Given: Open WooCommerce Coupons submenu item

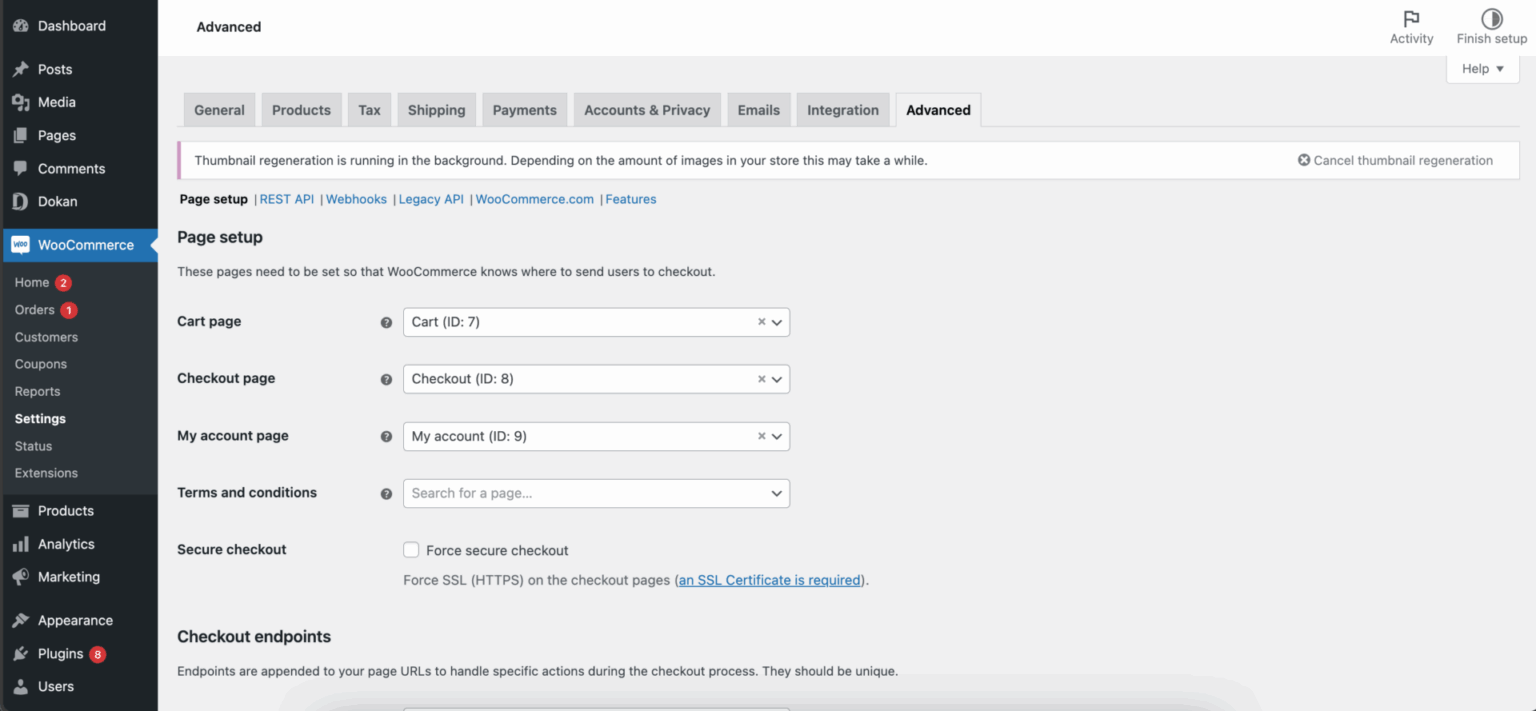Looking at the screenshot, I should (41, 364).
